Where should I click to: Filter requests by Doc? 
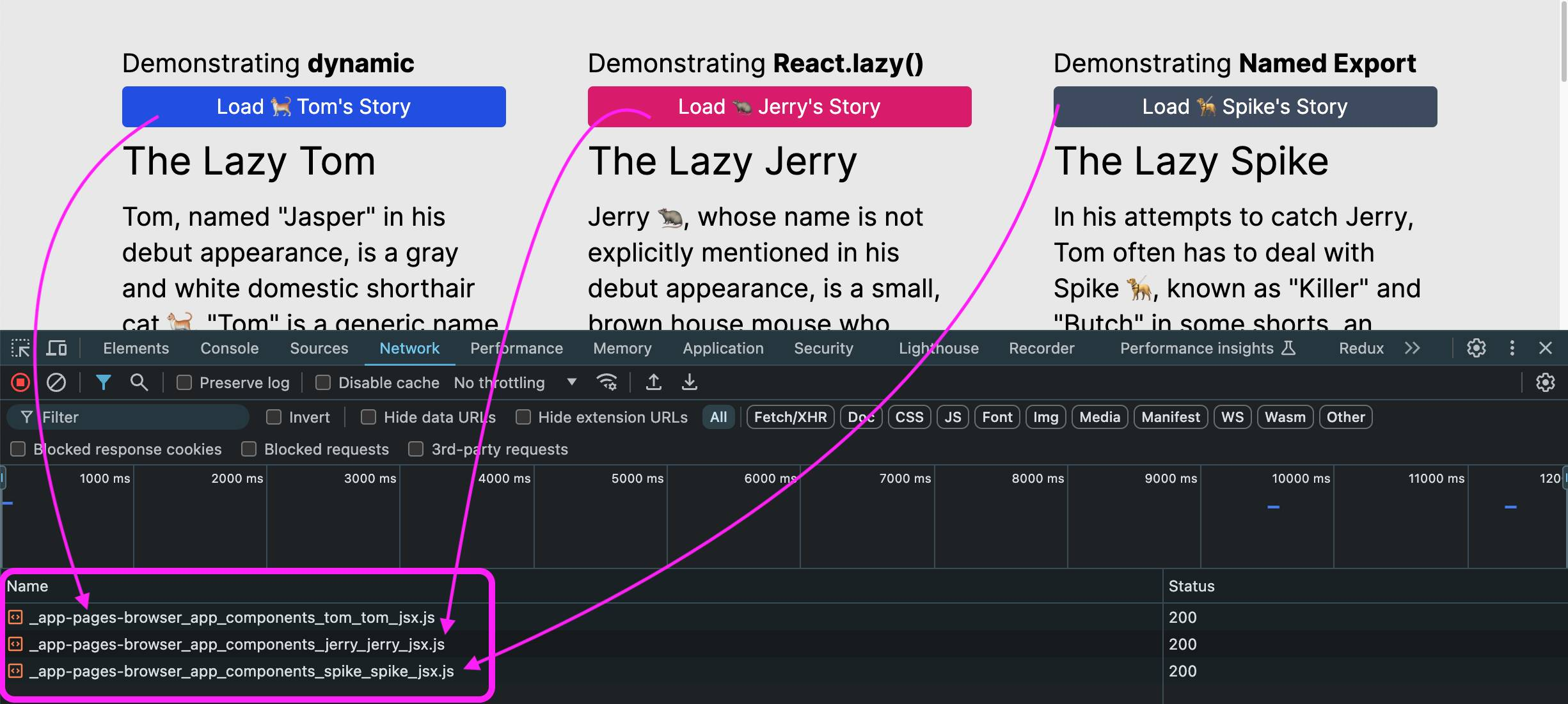coord(861,418)
